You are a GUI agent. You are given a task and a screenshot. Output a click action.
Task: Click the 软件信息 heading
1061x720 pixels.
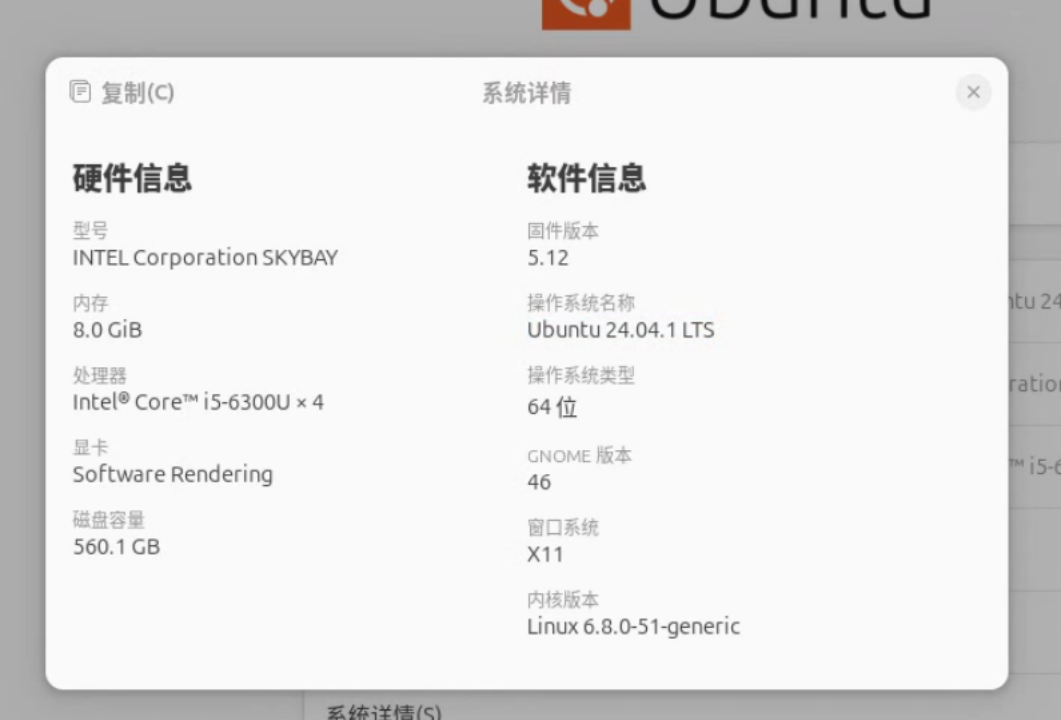tap(587, 178)
